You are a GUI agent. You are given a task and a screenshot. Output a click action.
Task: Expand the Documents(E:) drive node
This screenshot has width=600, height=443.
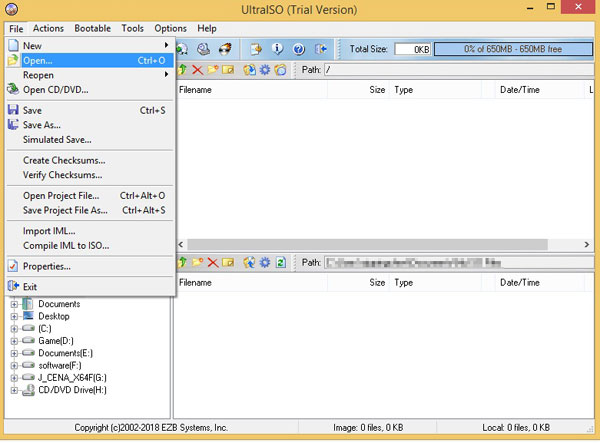(x=14, y=353)
